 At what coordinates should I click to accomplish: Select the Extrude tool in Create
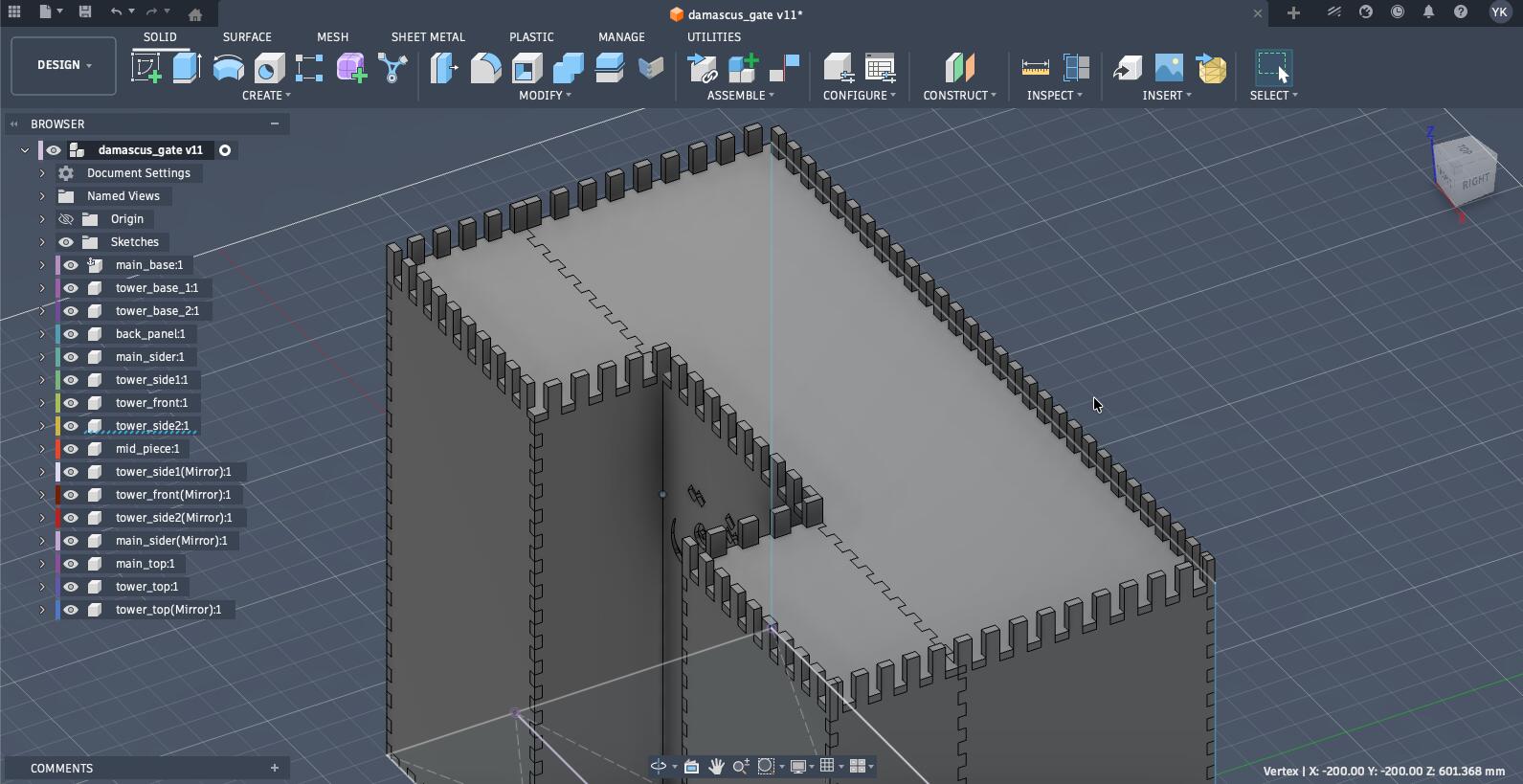pos(187,68)
